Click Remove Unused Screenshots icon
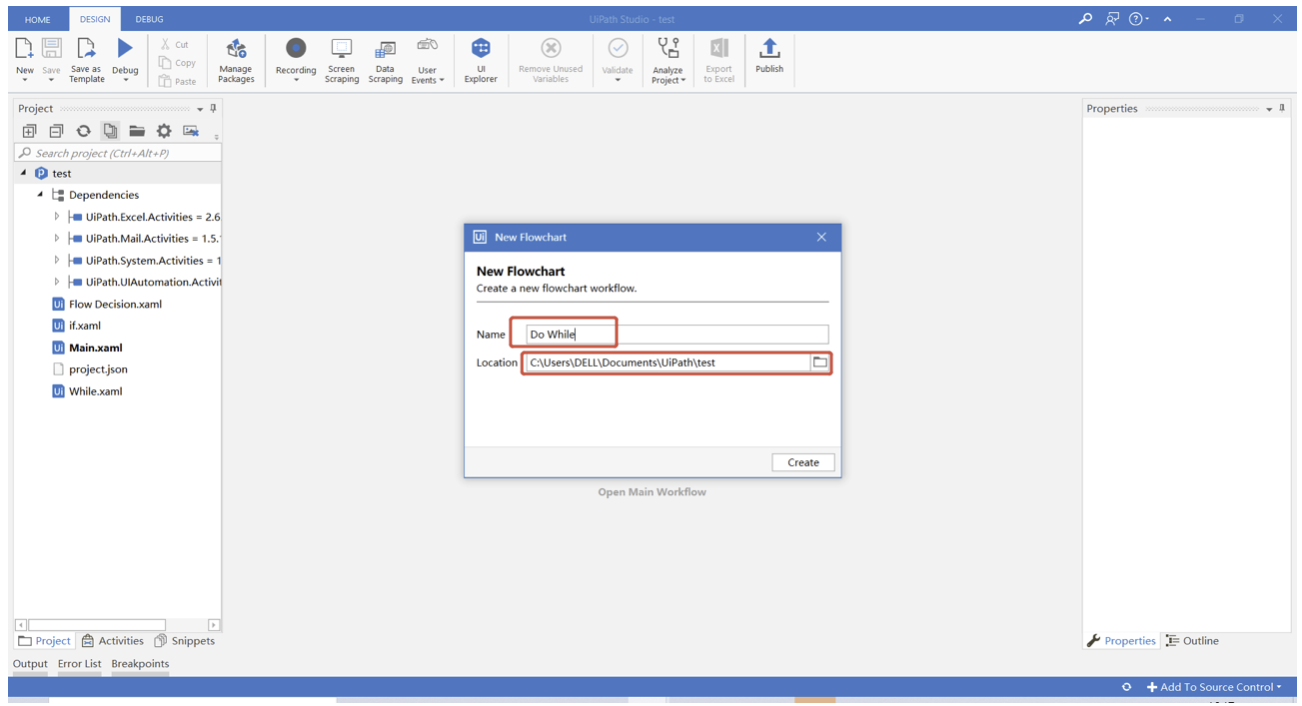1302x706 pixels. (191, 131)
